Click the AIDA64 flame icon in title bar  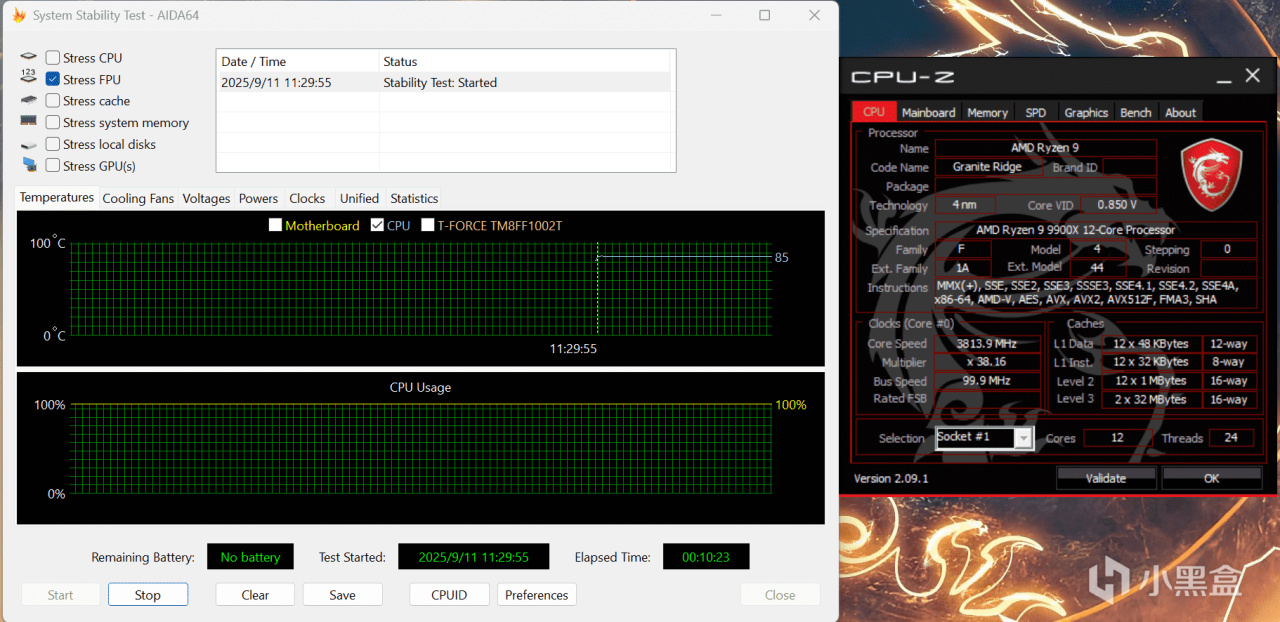click(x=19, y=16)
